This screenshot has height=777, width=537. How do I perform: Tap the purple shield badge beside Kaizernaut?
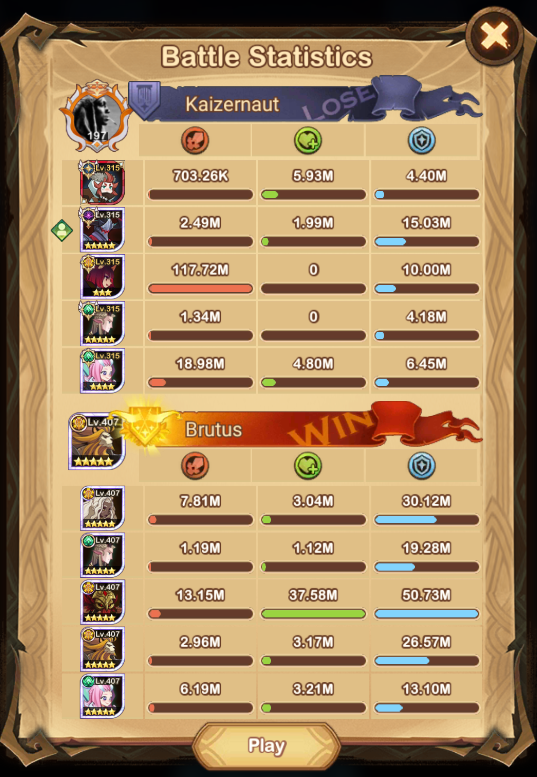click(x=144, y=101)
